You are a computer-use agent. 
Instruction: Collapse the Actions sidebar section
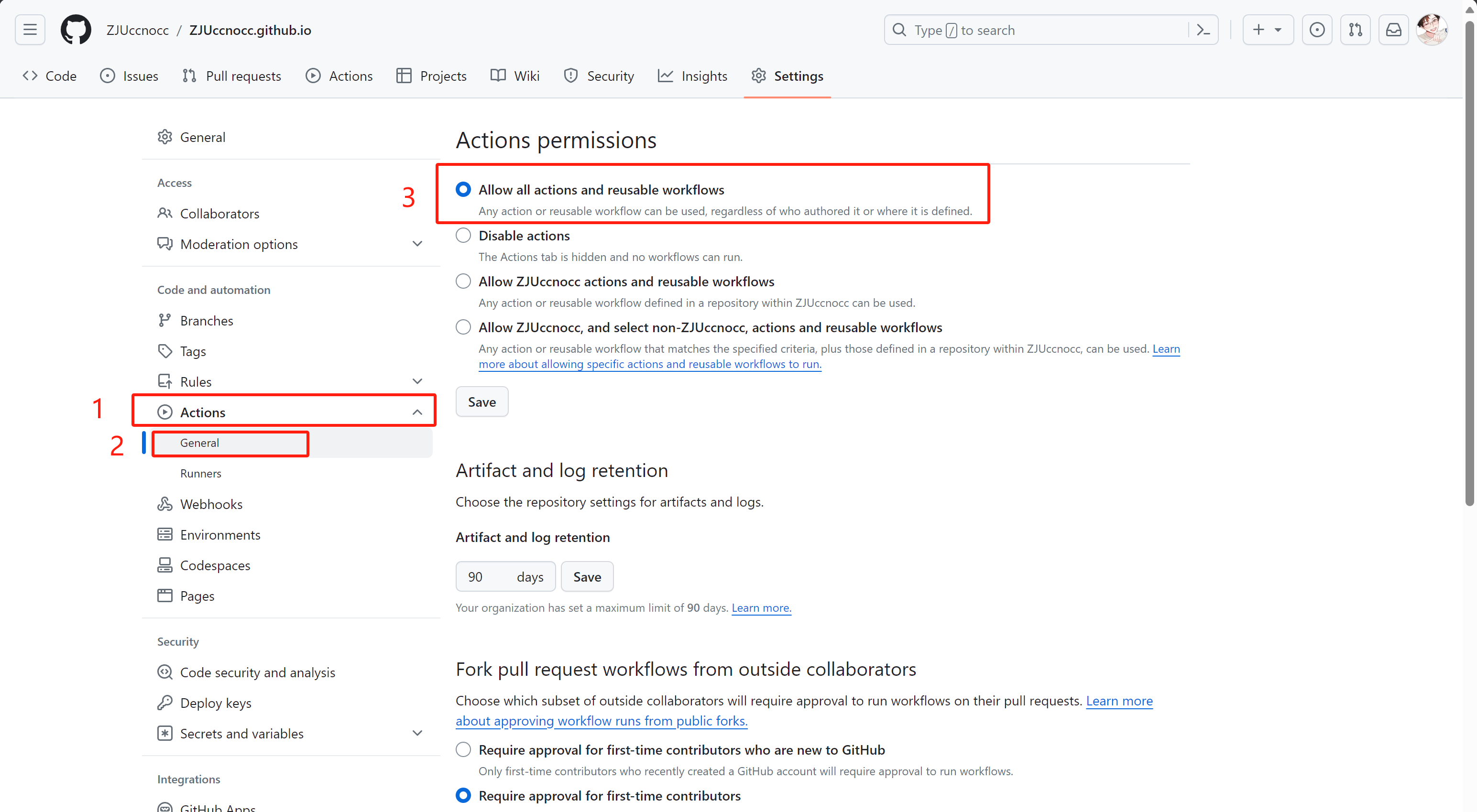(417, 411)
